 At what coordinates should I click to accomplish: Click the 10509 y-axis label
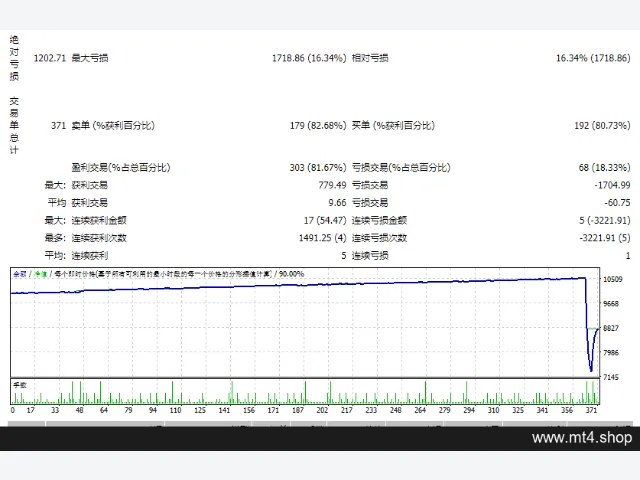[x=613, y=279]
